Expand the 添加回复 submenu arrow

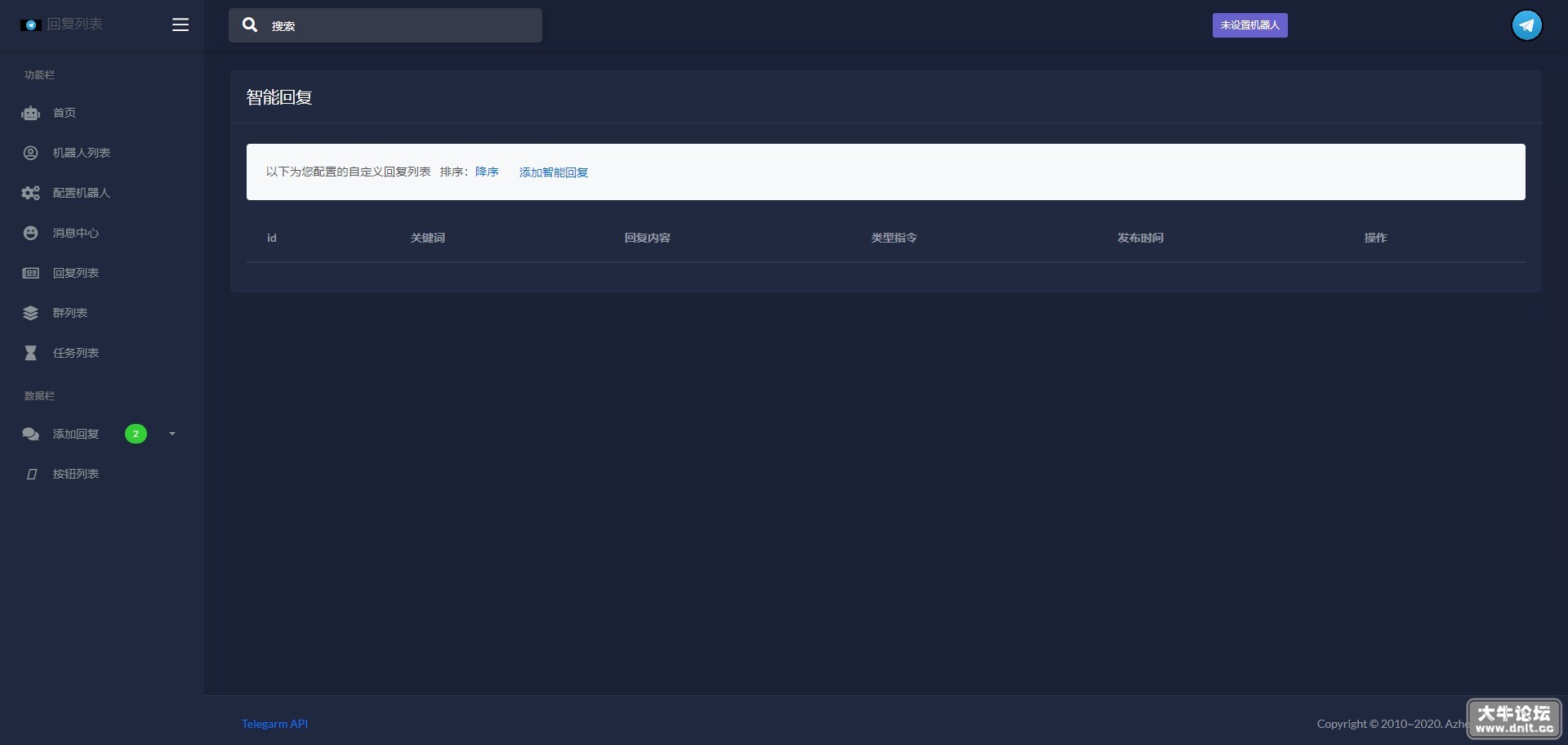172,434
